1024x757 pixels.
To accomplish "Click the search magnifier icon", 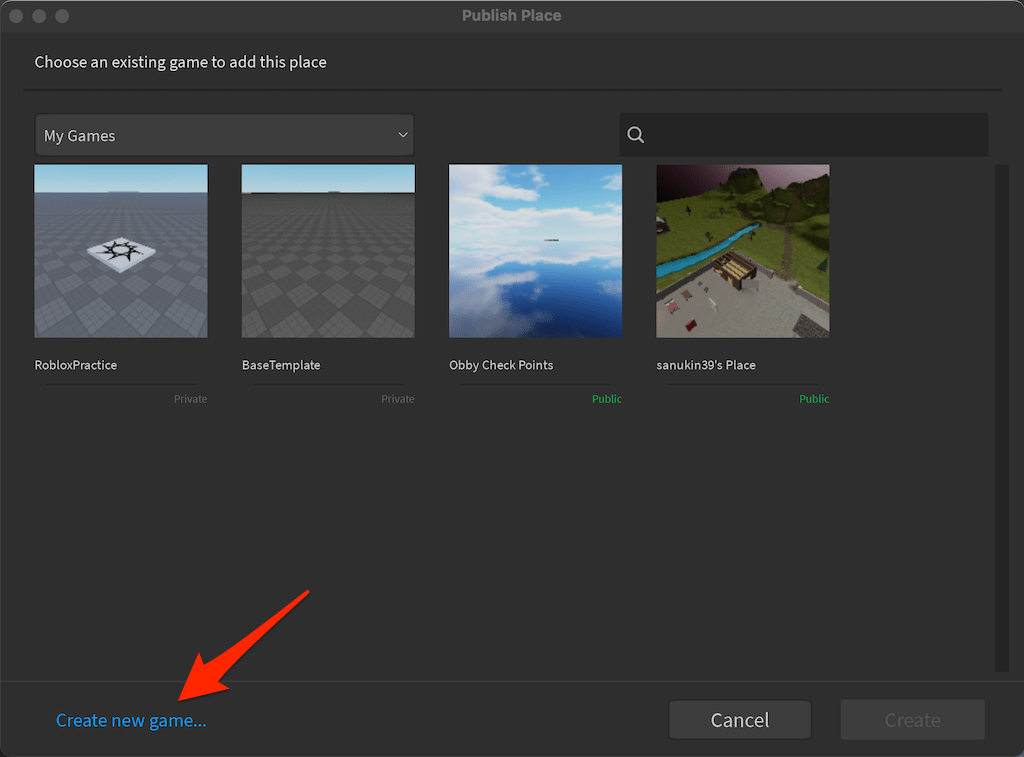I will tap(635, 135).
